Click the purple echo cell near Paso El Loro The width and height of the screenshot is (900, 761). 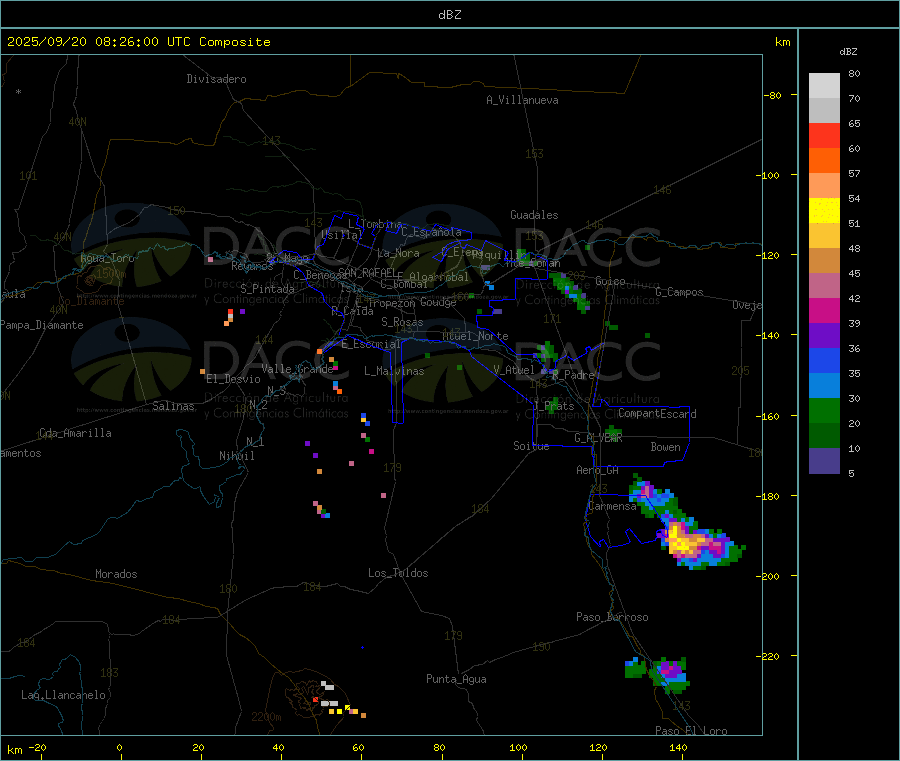pos(670,669)
